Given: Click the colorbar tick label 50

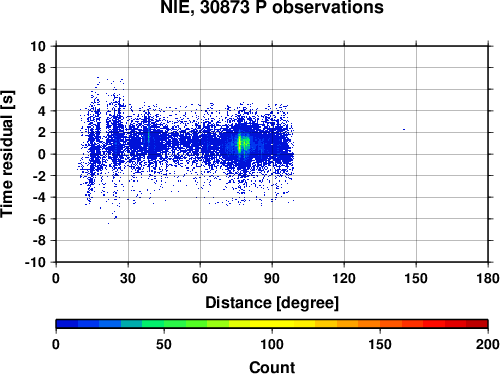Looking at the screenshot, I should (x=164, y=344).
